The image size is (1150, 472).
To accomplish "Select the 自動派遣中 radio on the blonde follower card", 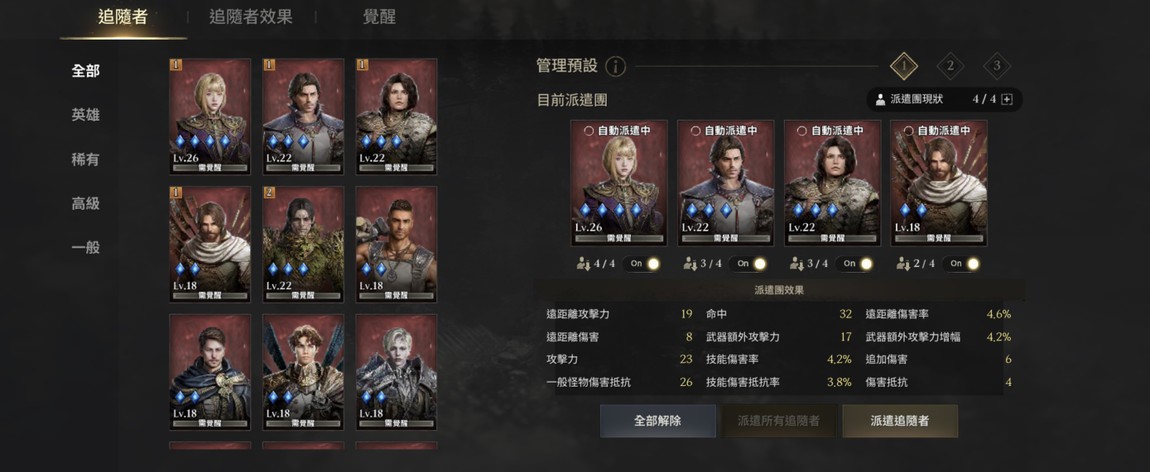I will [588, 130].
